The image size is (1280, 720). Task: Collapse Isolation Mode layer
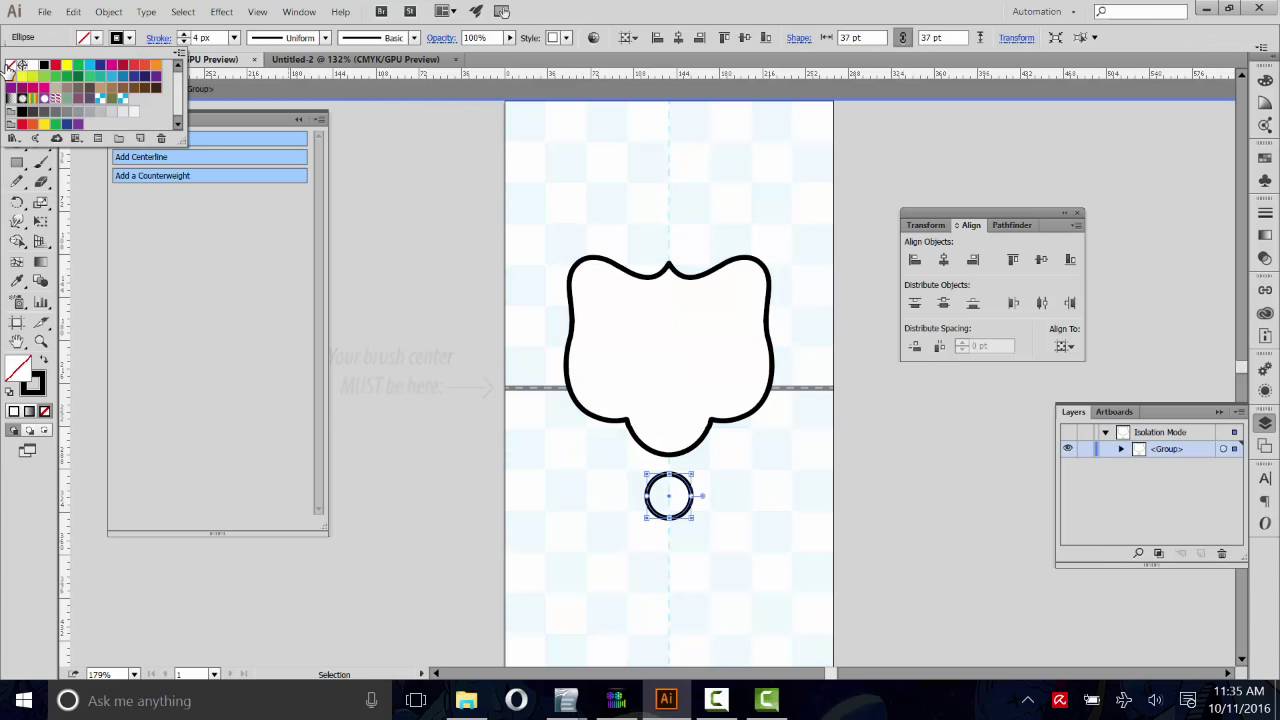pos(1105,432)
